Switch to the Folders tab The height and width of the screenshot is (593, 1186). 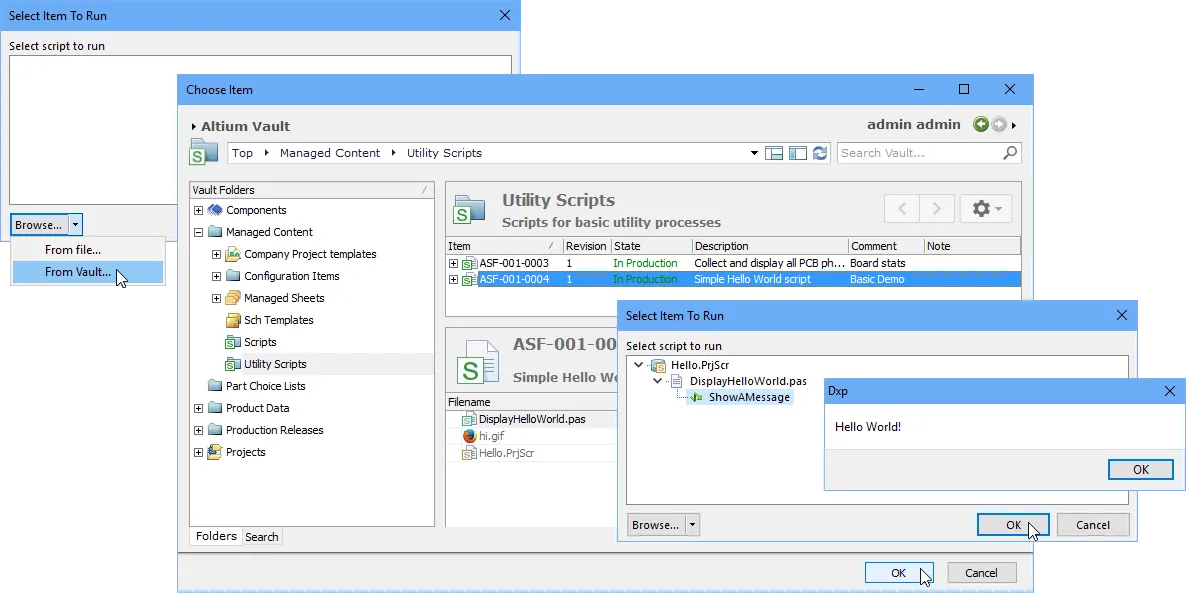click(216, 536)
